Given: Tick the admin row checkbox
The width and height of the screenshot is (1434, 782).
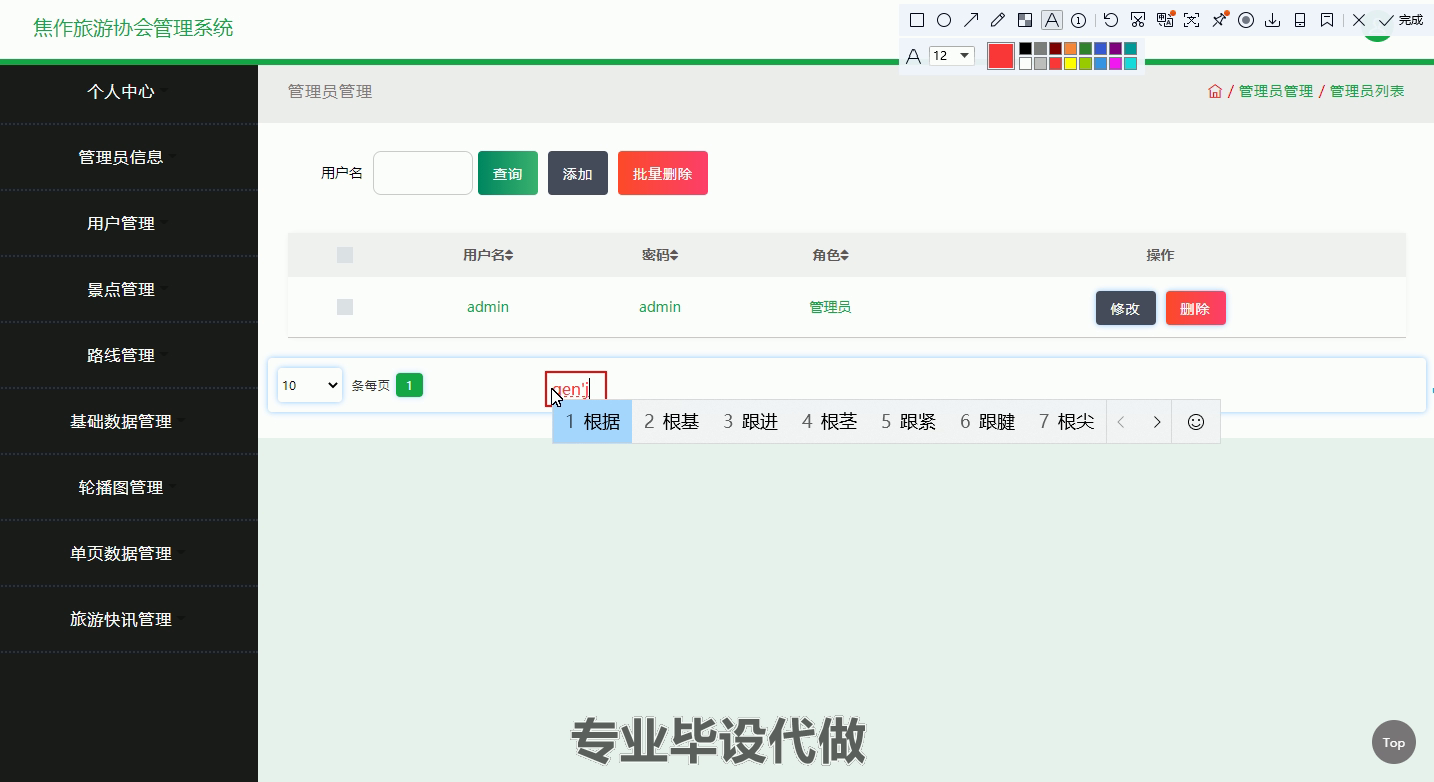Looking at the screenshot, I should (x=345, y=307).
